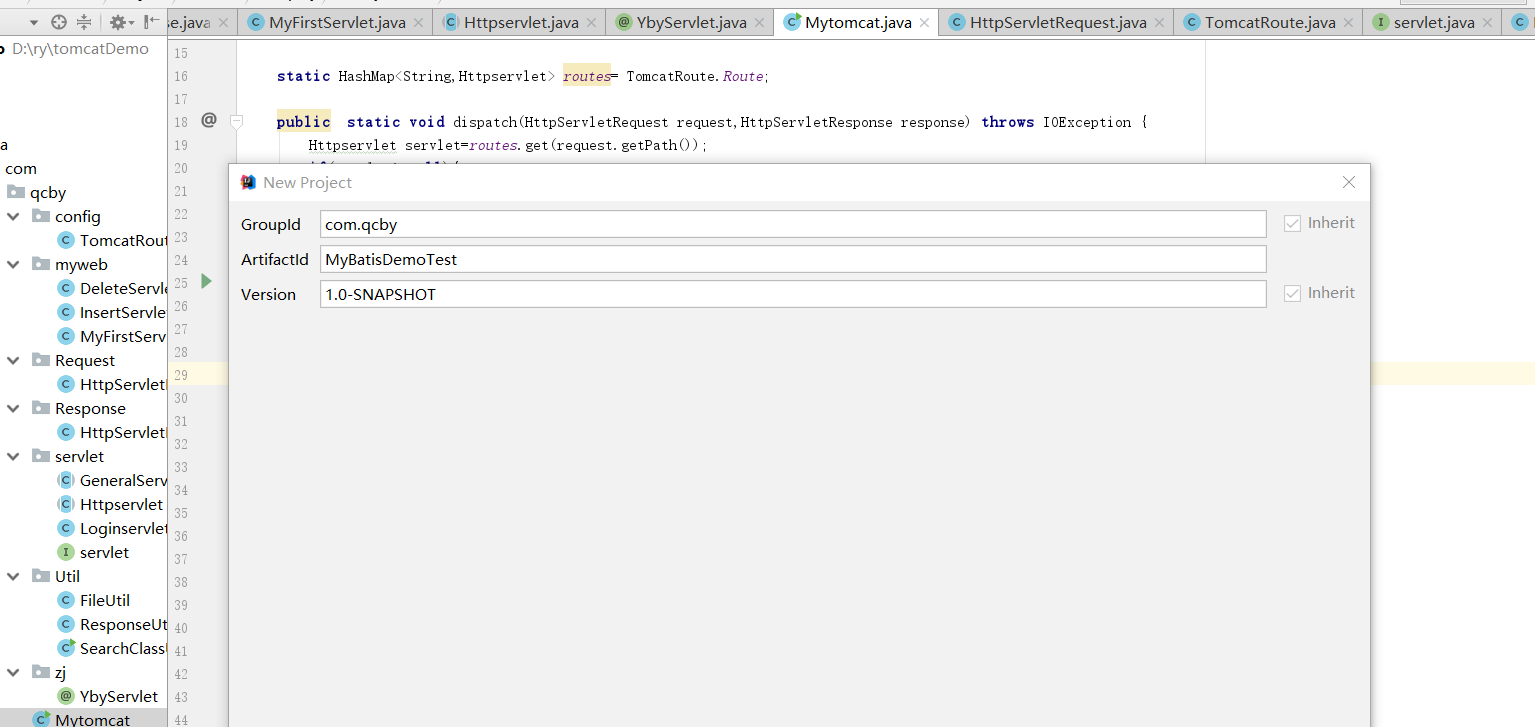Click the Collapse All icon in Project toolbar
1535x727 pixels.
click(x=84, y=21)
